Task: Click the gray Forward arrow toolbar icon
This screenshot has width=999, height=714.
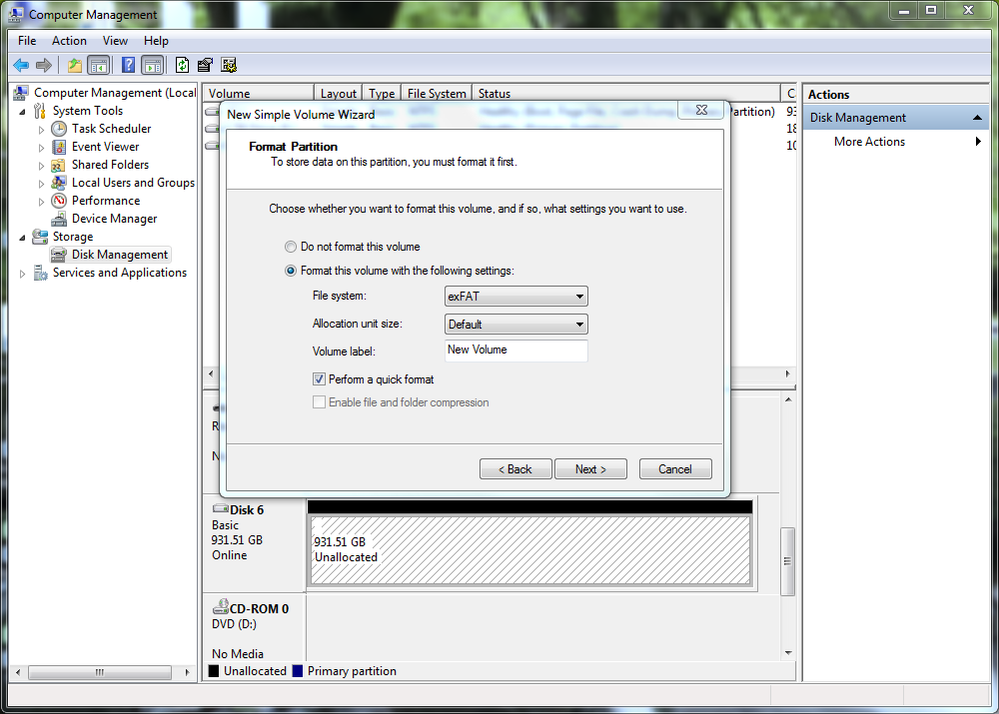Action: (43, 65)
